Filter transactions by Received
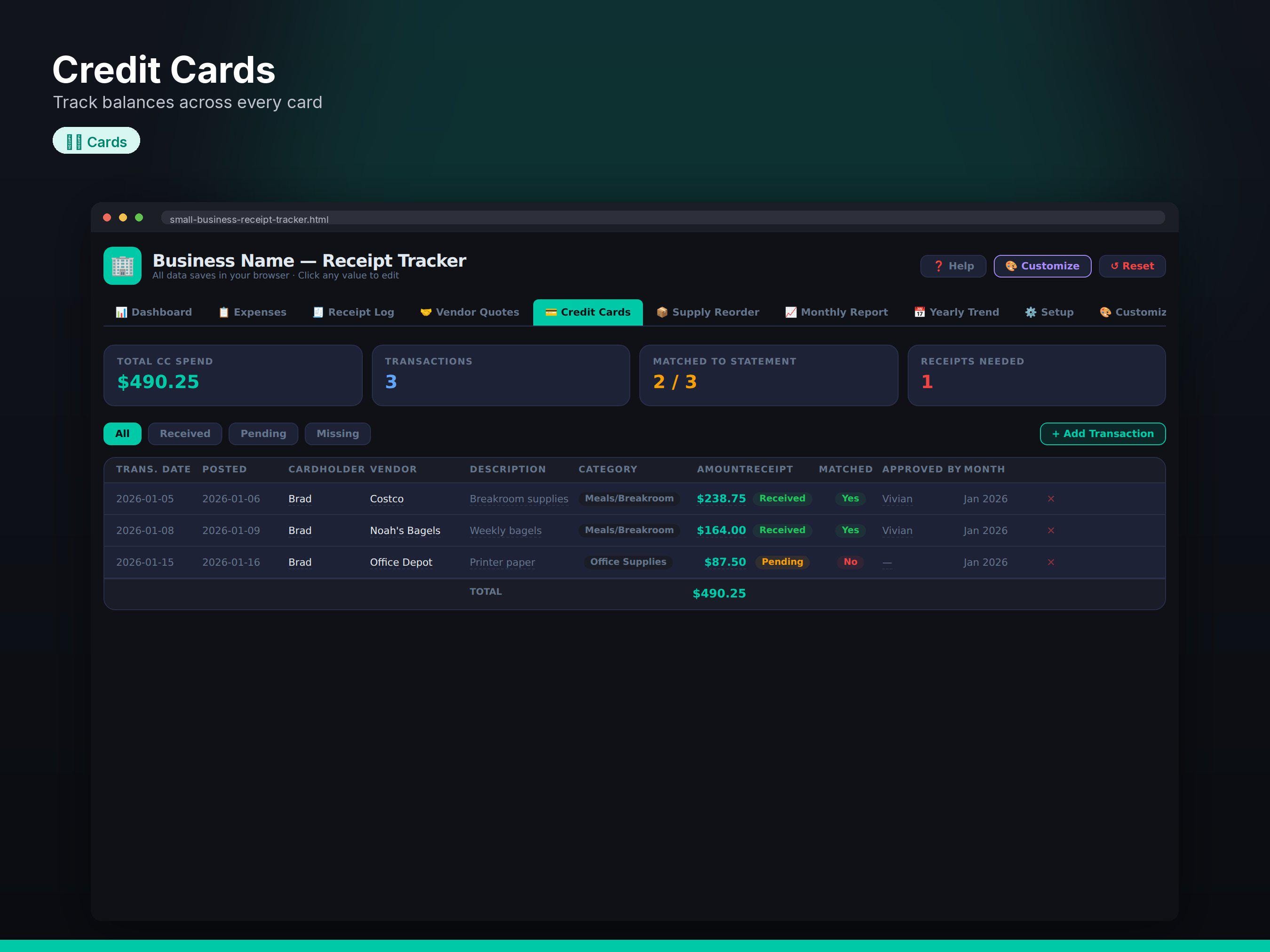Viewport: 1270px width, 952px height. pyautogui.click(x=185, y=434)
